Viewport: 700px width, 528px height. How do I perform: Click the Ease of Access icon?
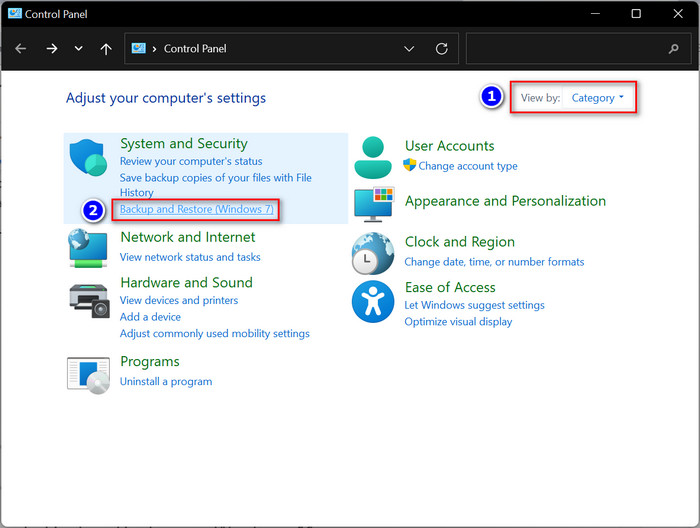373,302
